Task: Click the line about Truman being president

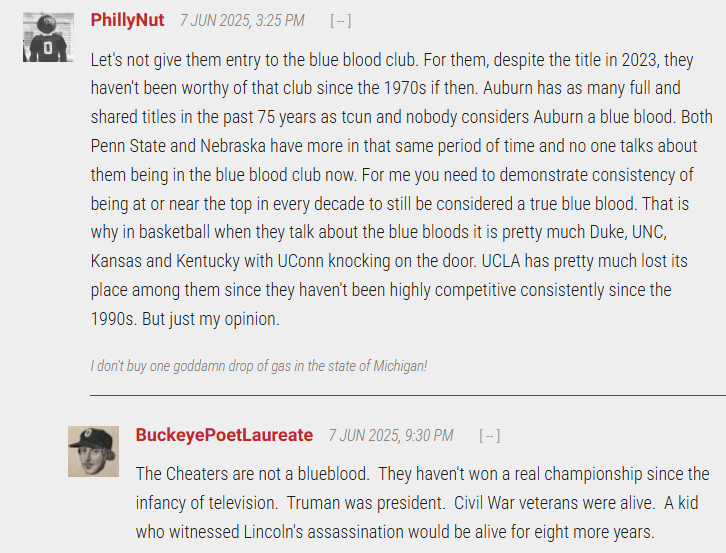Action: 417,503
